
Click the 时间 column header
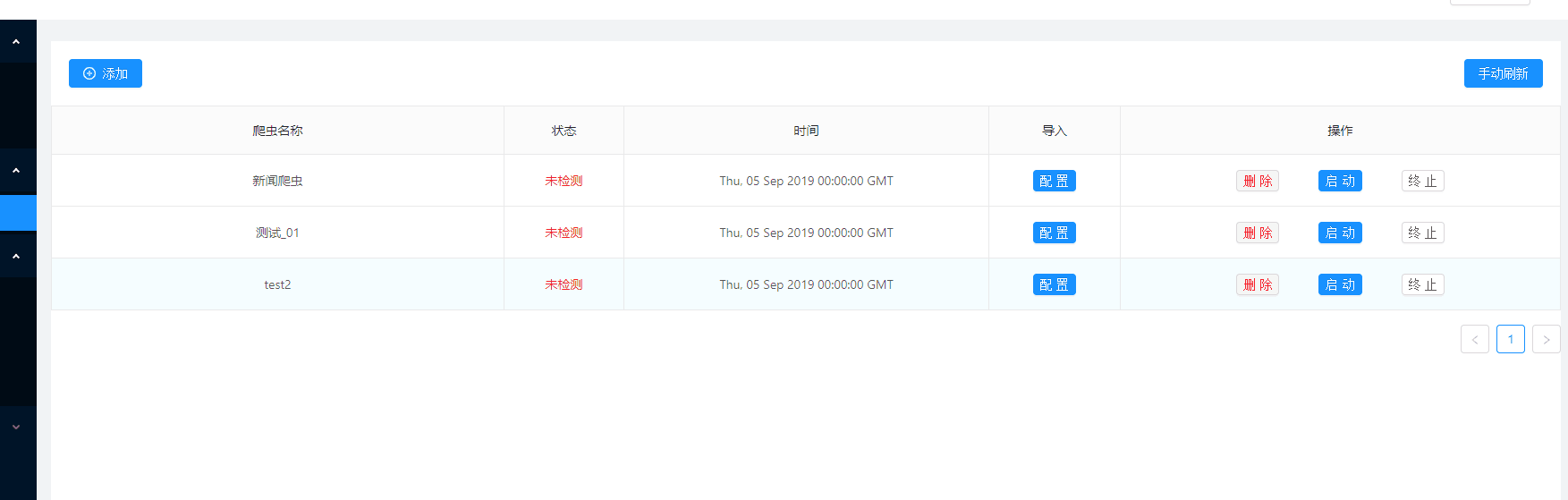pyautogui.click(x=806, y=131)
